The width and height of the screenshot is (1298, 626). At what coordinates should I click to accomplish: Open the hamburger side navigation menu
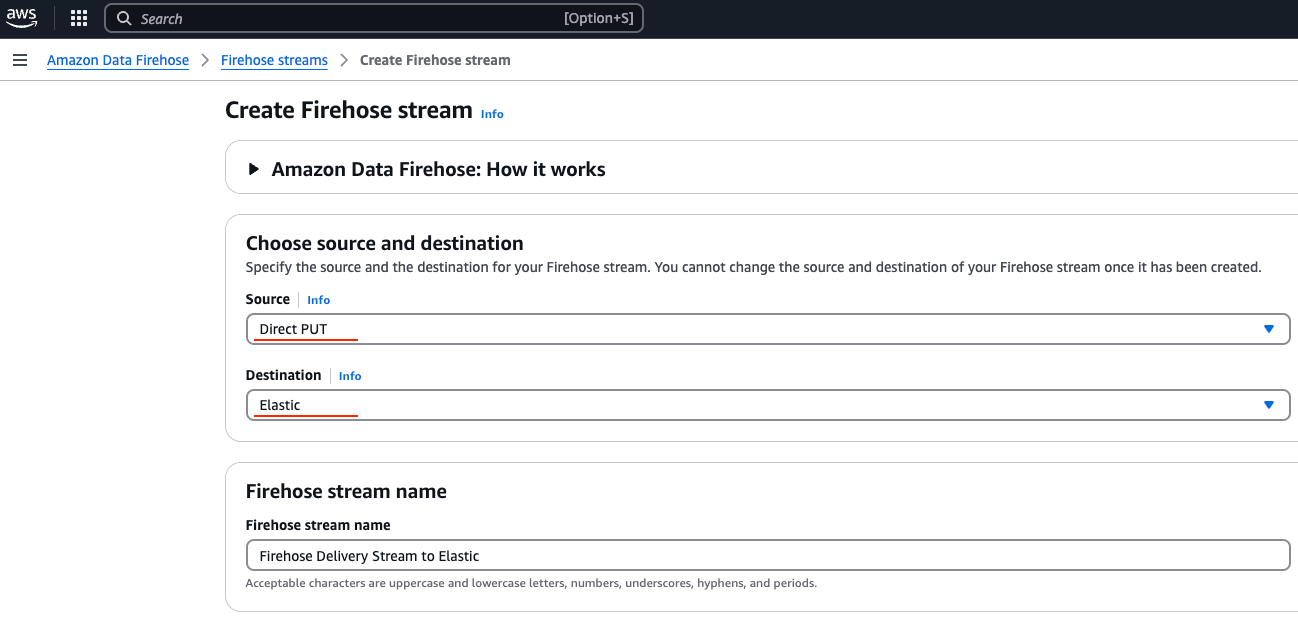pos(19,60)
